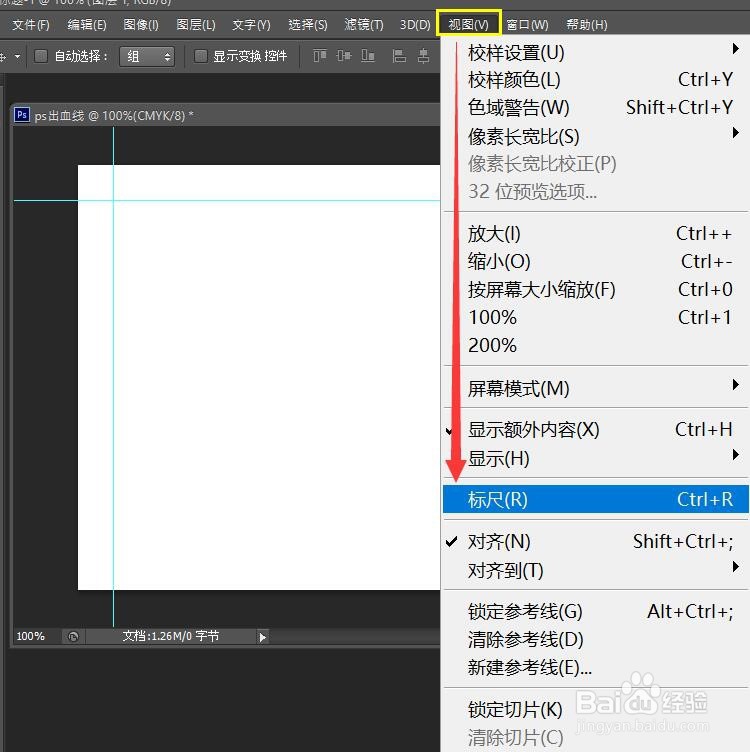Viewport: 750px width, 752px height.
Task: Click the align top edges icon
Action: point(319,56)
